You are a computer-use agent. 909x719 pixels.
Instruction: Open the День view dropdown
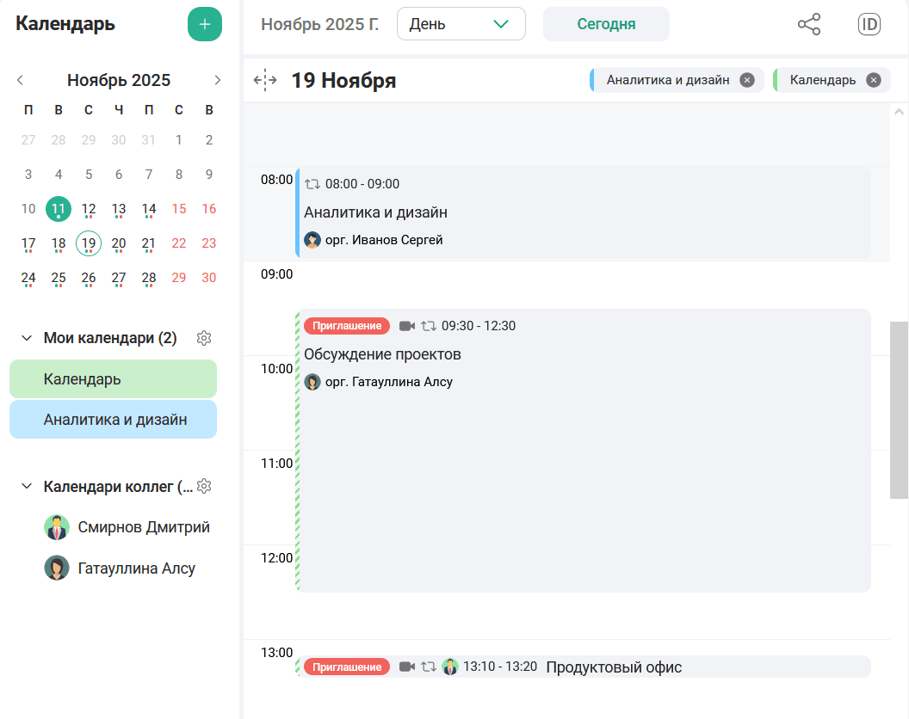pos(461,24)
